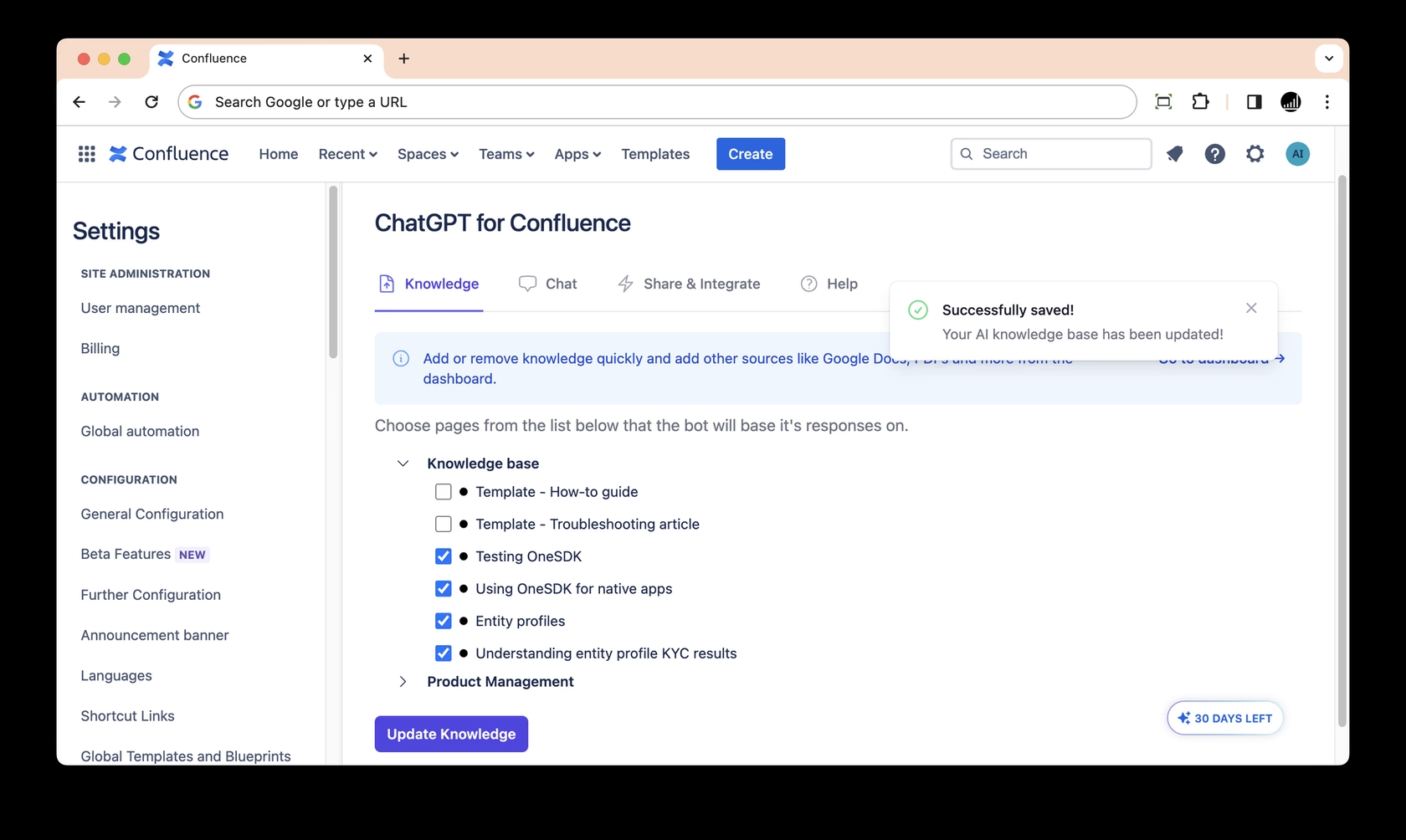1406x840 pixels.
Task: Uncheck the Entity profiles checkbox
Action: [x=444, y=621]
